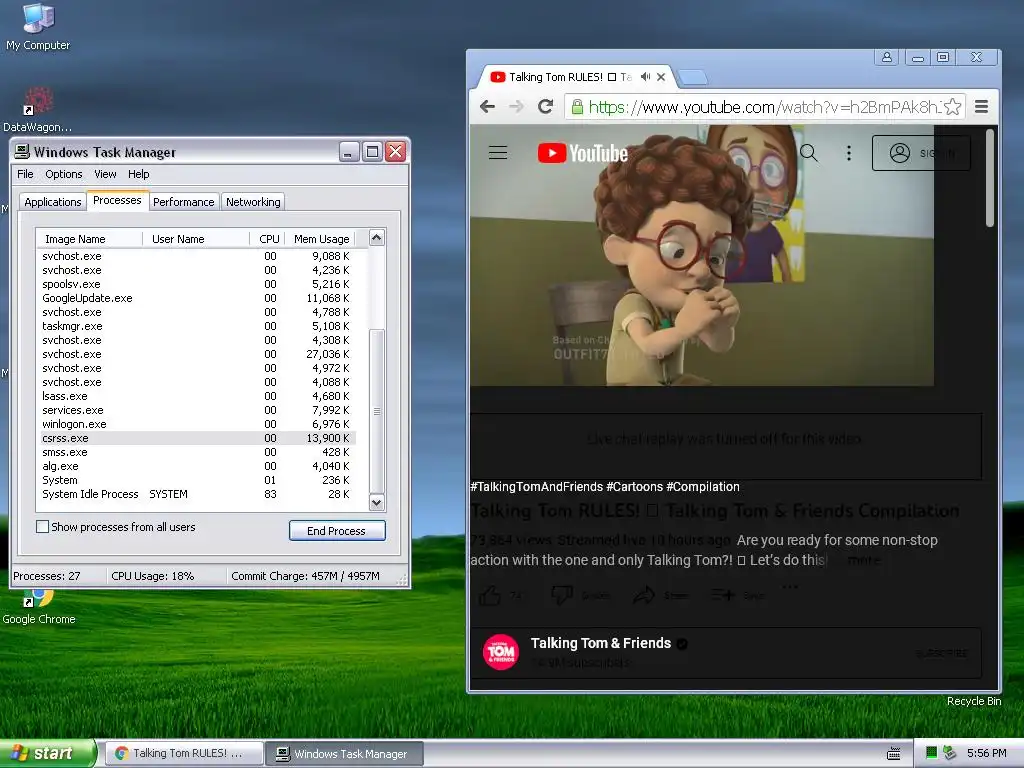Select smss.exe process row
This screenshot has width=1024, height=768.
[x=196, y=453]
